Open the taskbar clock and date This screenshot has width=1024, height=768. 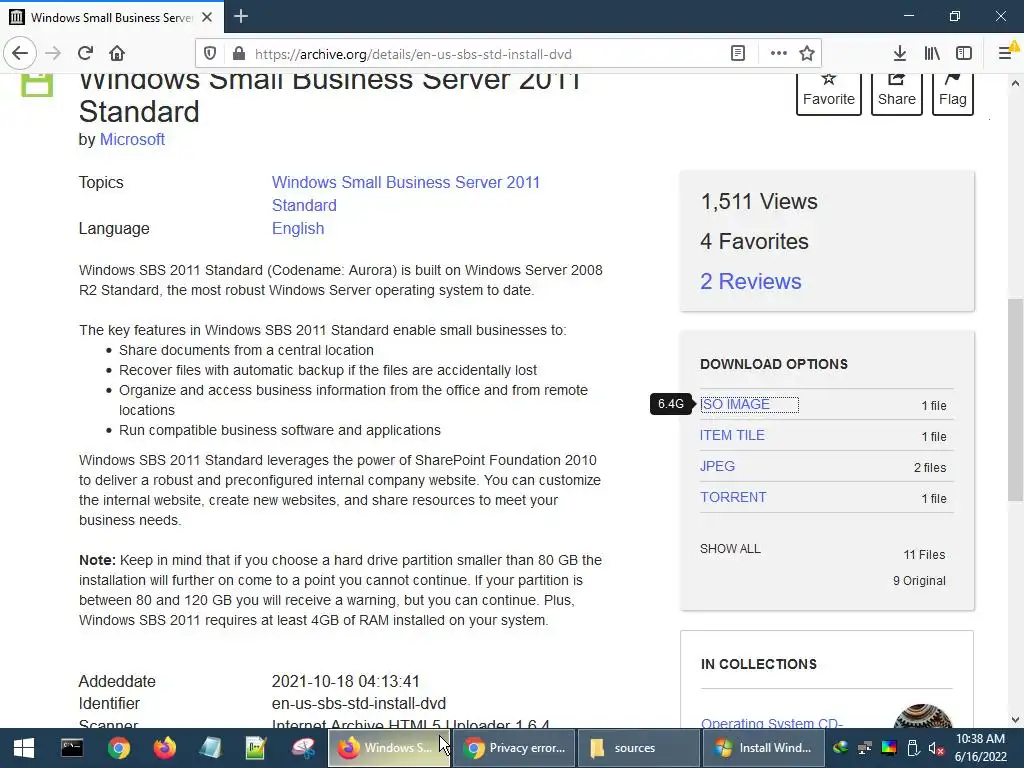click(x=980, y=748)
